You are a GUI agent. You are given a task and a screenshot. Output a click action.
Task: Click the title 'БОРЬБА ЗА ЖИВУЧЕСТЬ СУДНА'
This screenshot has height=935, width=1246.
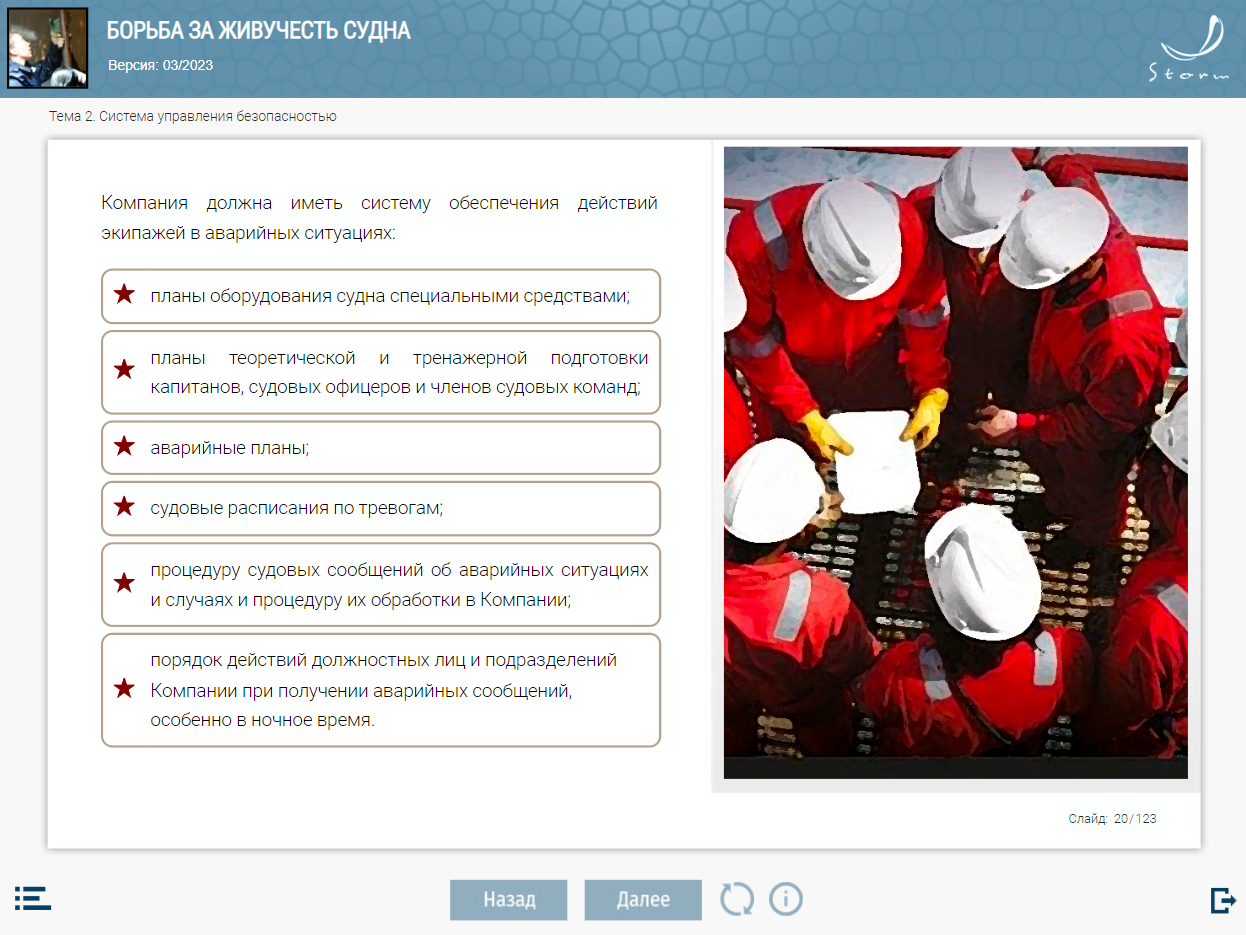click(259, 31)
